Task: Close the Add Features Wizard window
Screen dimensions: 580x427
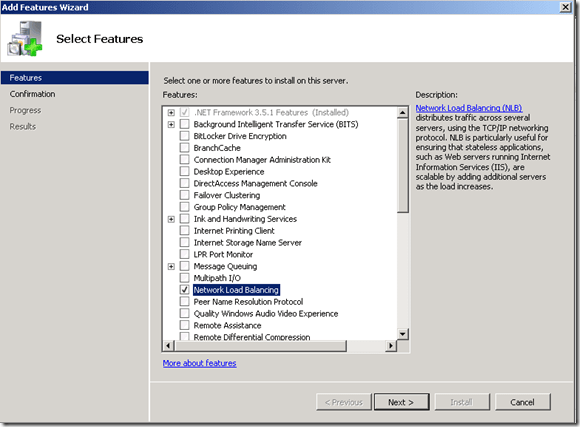Action: click(x=565, y=7)
